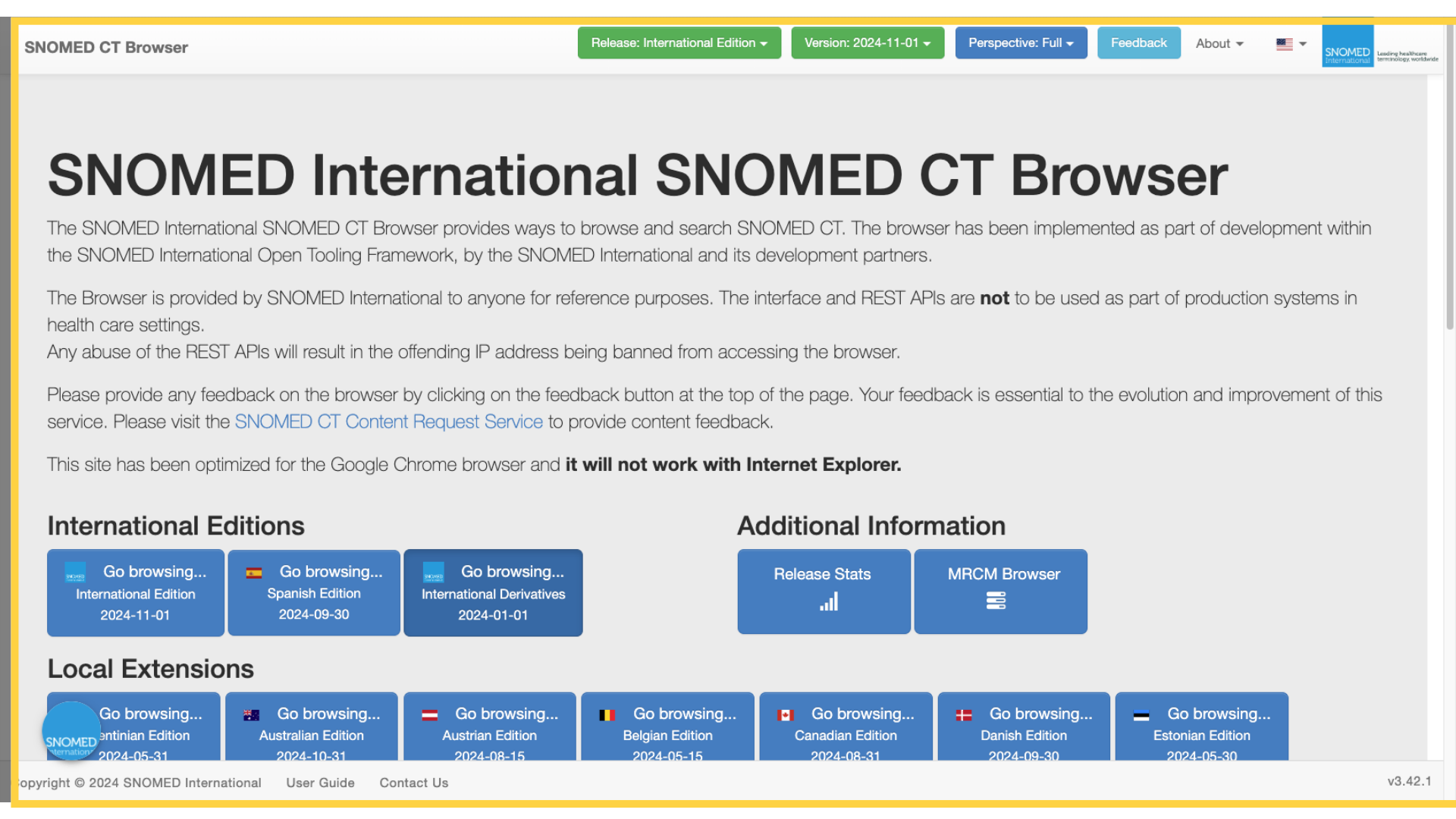Open the About menu

tap(1218, 43)
